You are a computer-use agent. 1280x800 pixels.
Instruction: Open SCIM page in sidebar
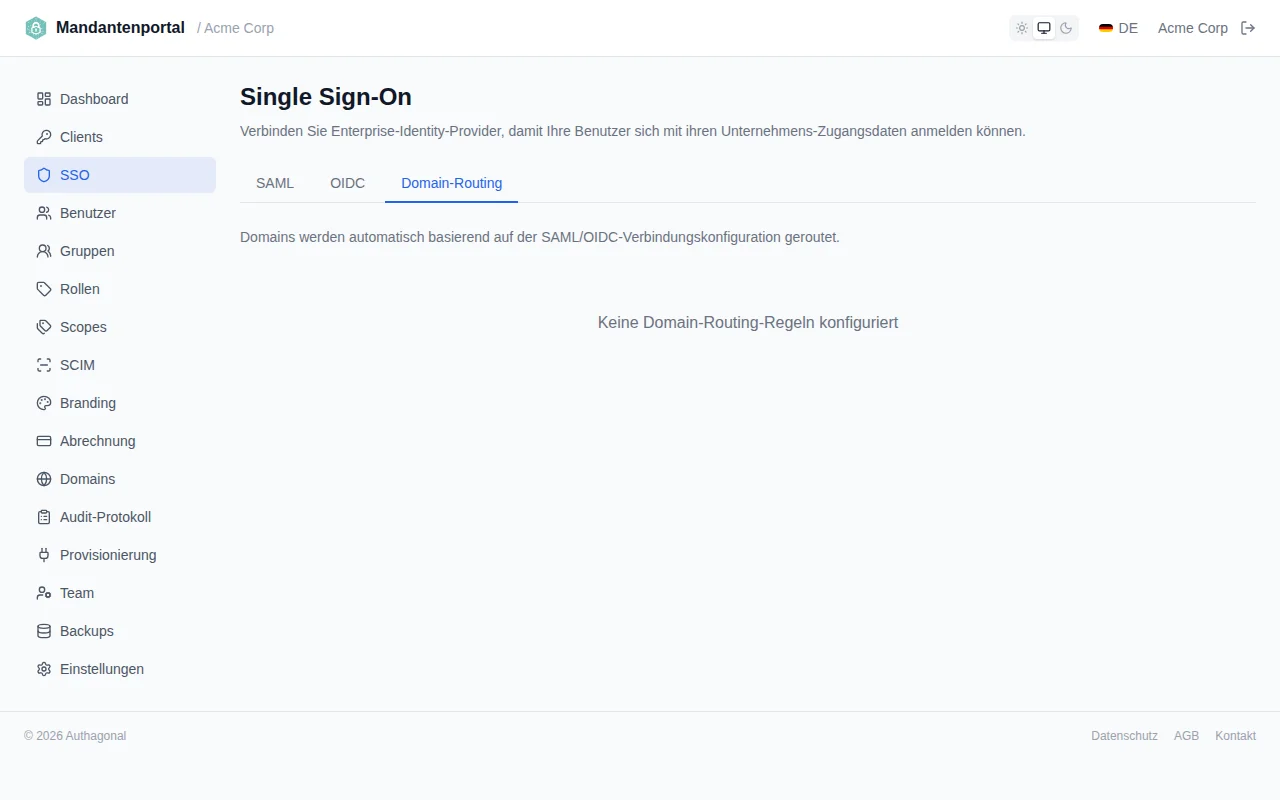120,365
